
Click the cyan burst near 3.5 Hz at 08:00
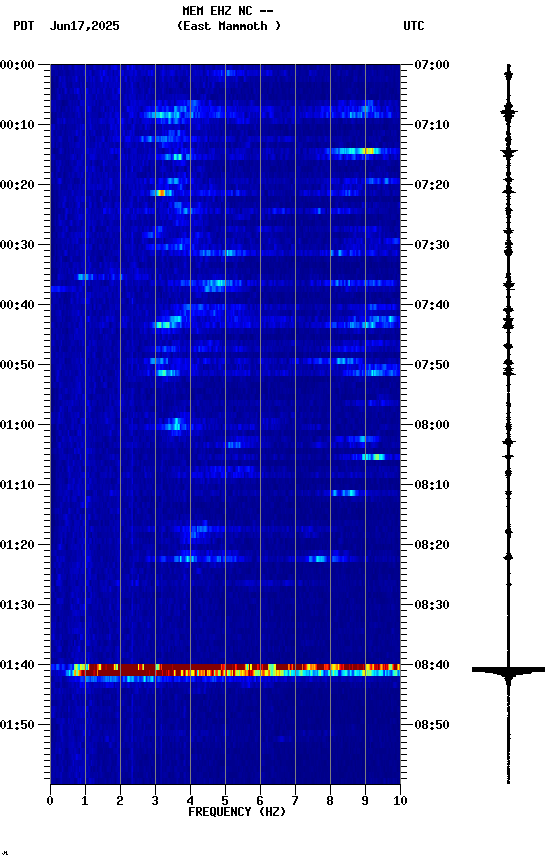(175, 424)
